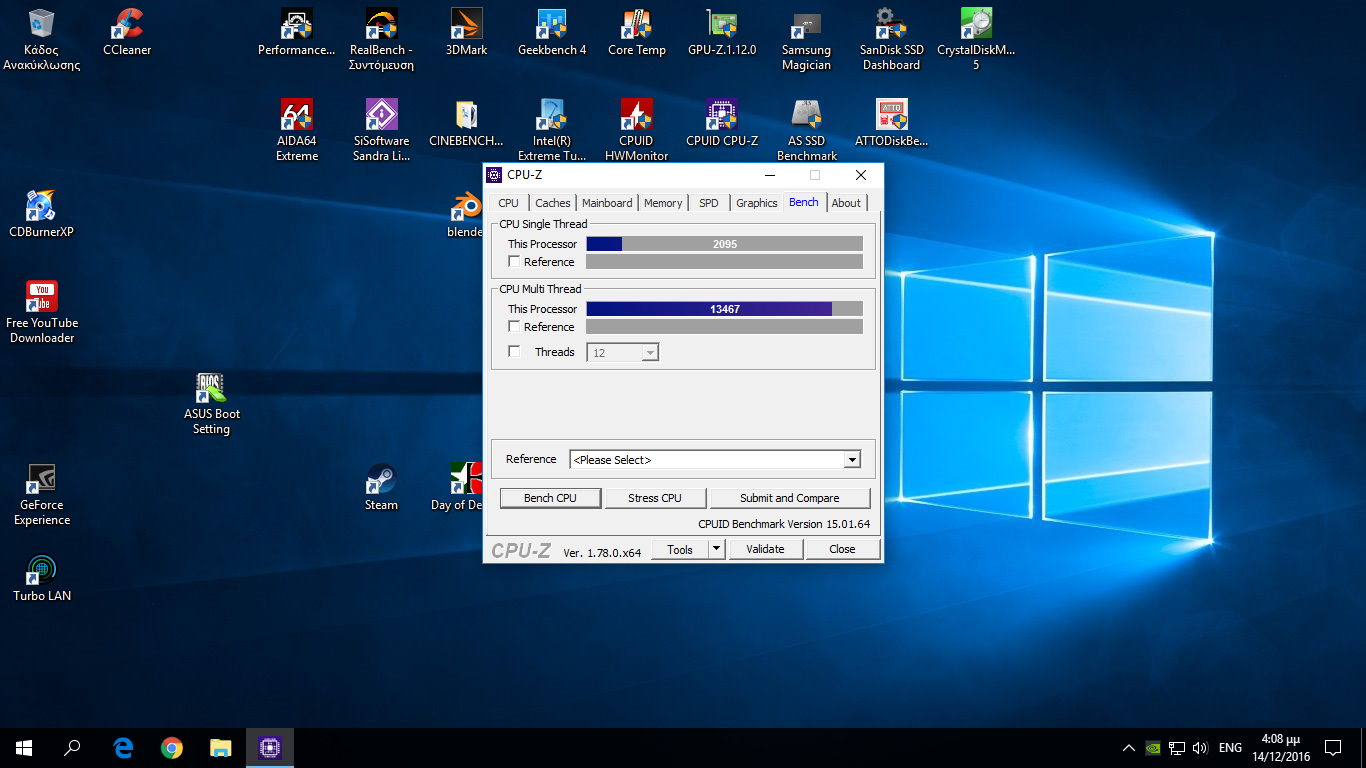Open the About tab
The width and height of the screenshot is (1366, 768).
click(846, 203)
